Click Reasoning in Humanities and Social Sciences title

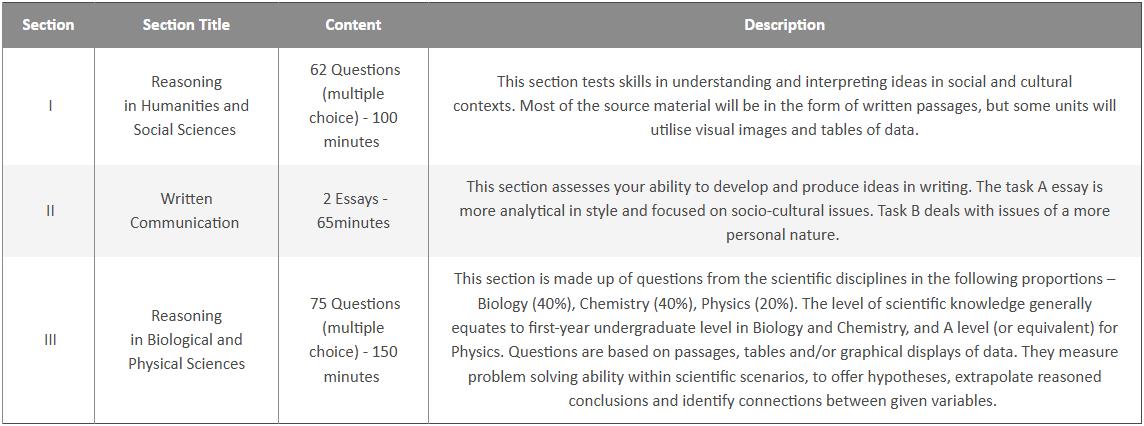186,106
